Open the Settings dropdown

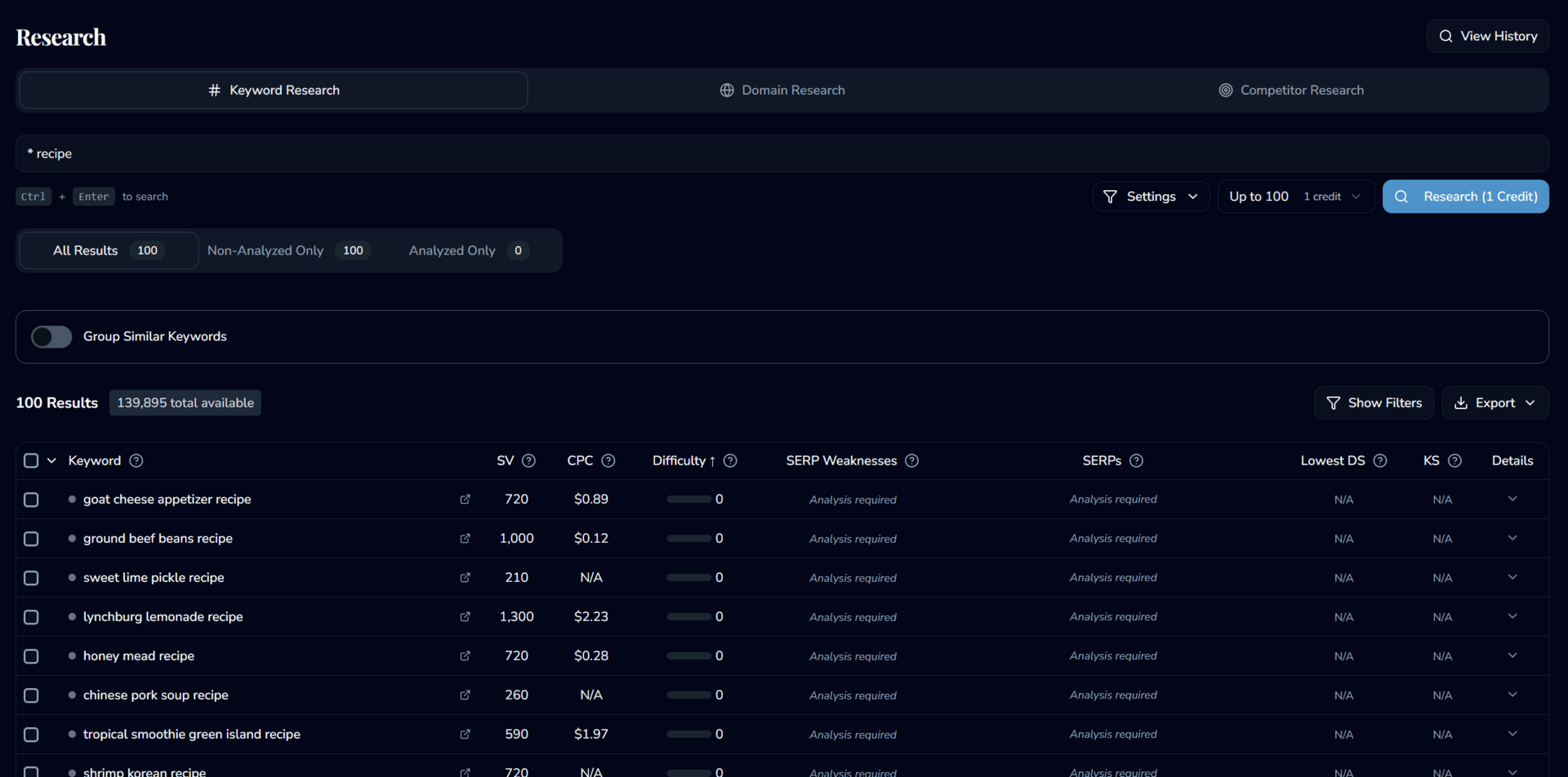(1151, 197)
